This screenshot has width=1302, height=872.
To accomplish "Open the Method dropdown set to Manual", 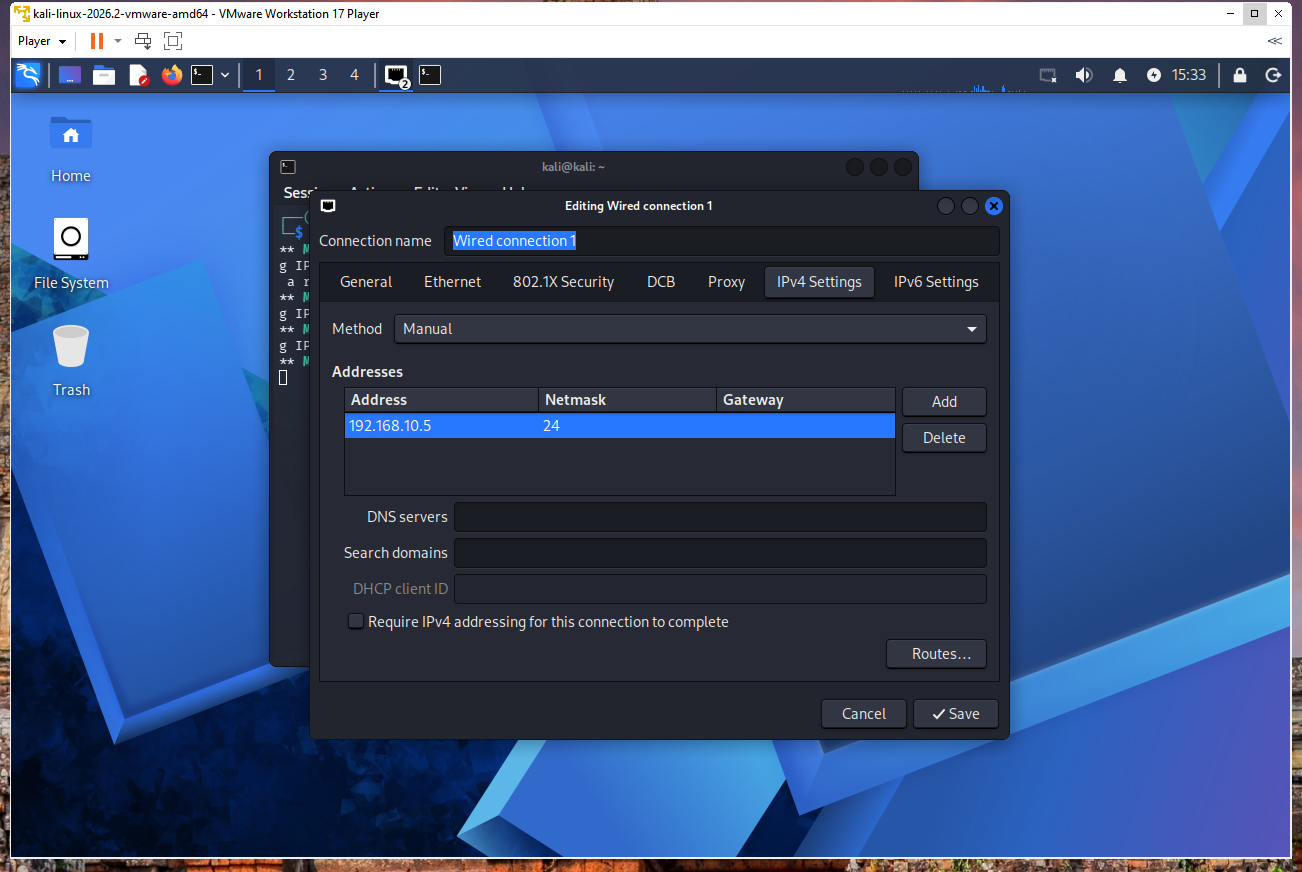I will (690, 329).
